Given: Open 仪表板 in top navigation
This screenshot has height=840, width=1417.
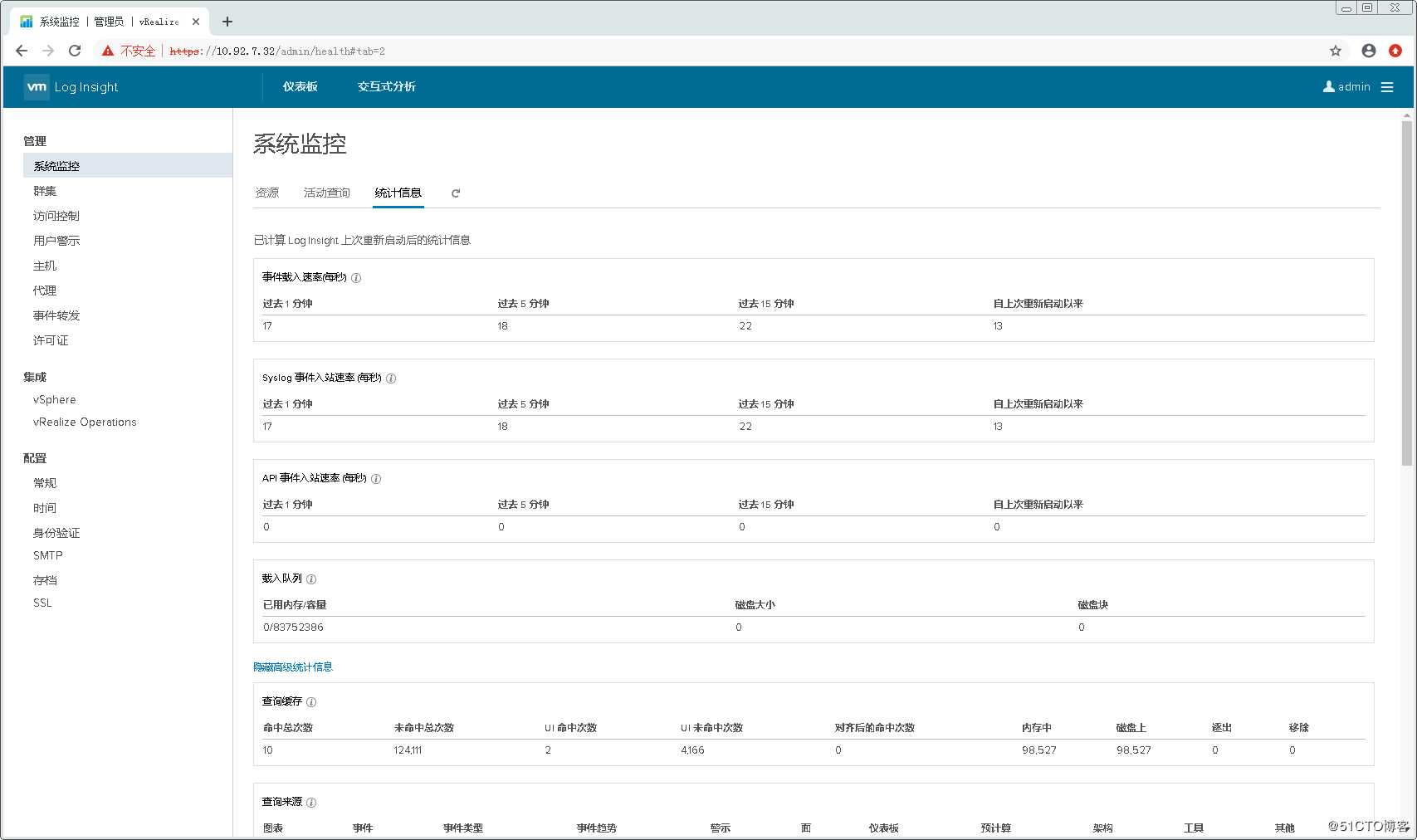Looking at the screenshot, I should (x=301, y=86).
